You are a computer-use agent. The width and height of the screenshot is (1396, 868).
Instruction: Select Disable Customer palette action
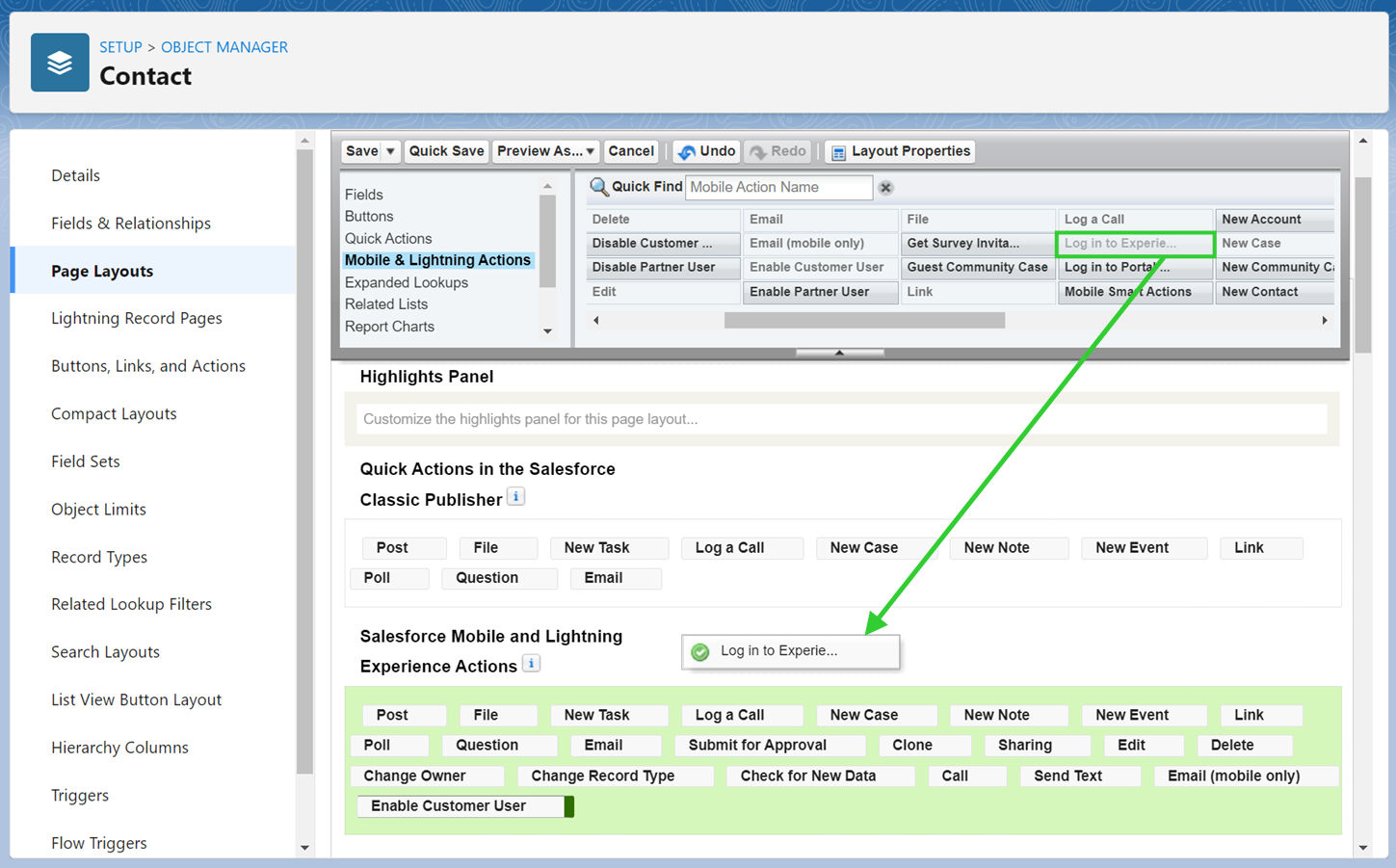coord(663,244)
